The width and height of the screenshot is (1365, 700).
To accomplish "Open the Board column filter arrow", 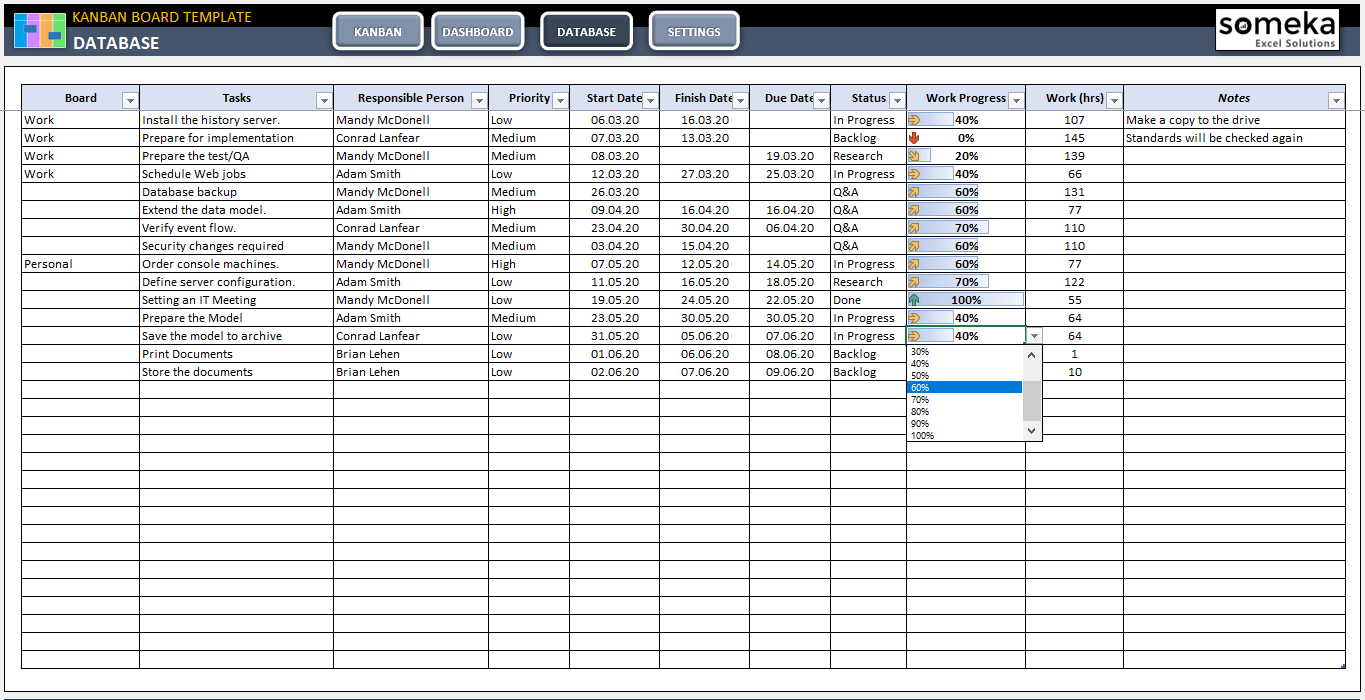I will (129, 100).
